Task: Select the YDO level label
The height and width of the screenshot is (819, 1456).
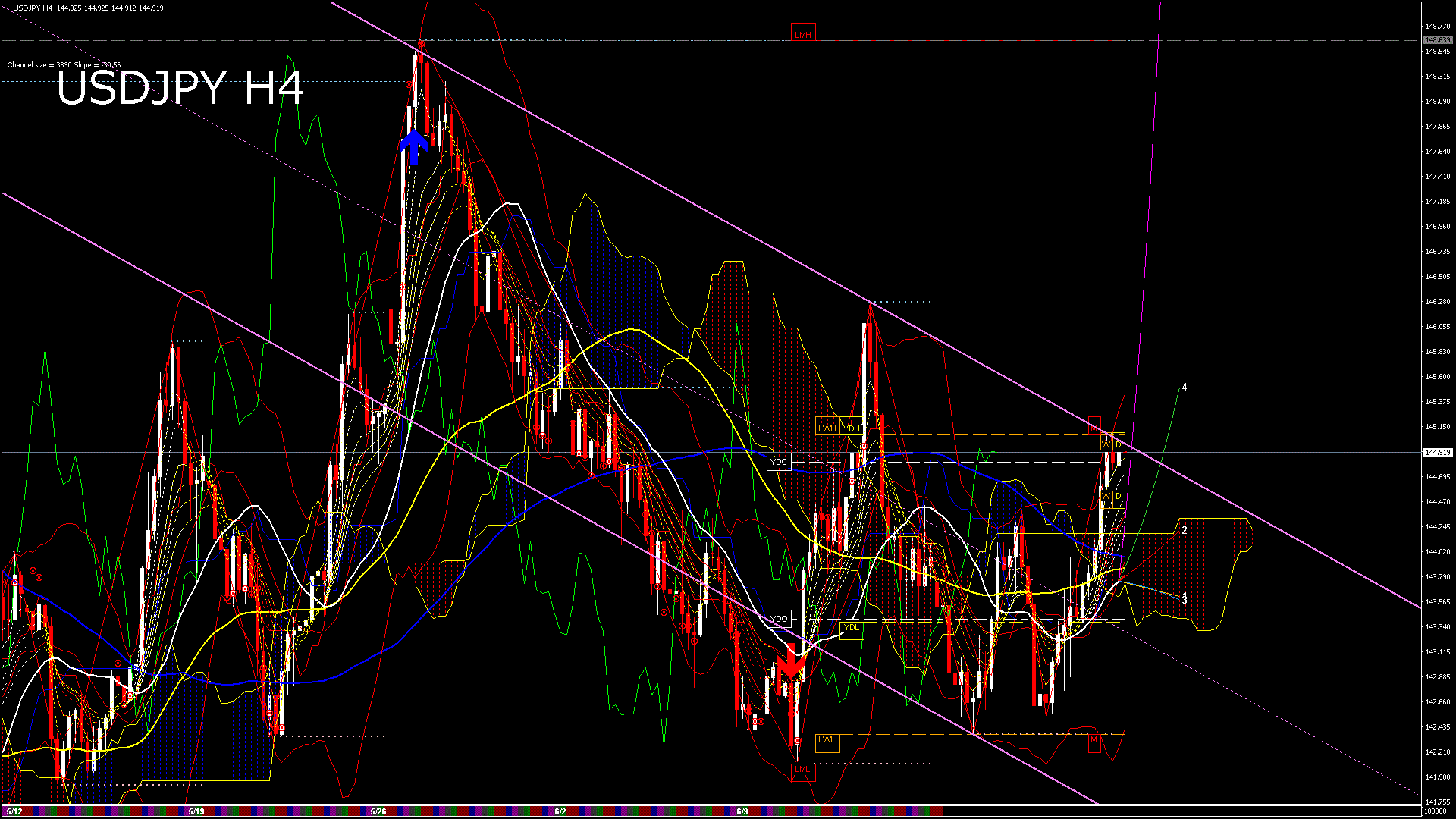Action: coord(779,619)
